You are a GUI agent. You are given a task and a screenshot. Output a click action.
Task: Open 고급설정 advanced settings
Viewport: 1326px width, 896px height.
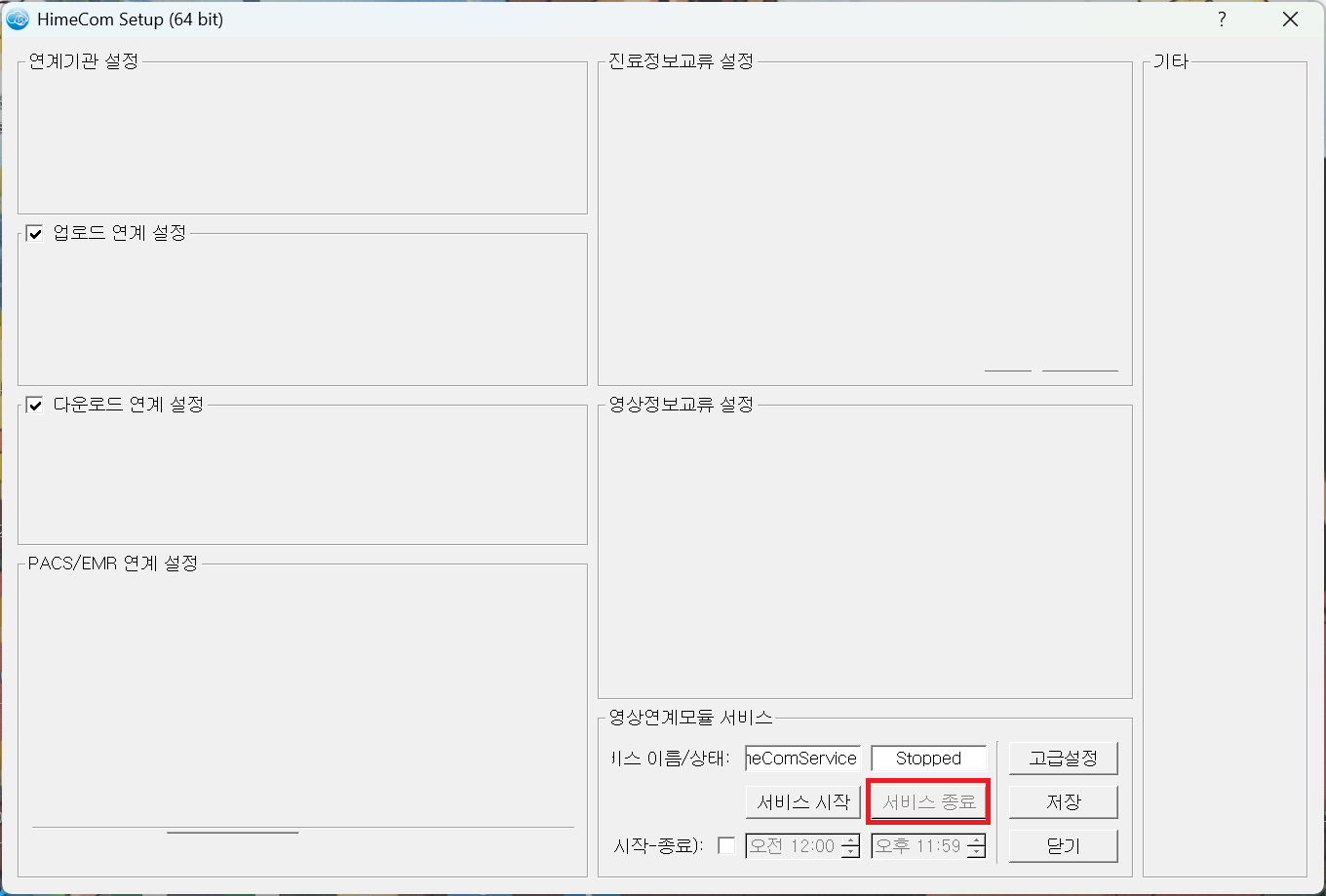click(x=1063, y=759)
